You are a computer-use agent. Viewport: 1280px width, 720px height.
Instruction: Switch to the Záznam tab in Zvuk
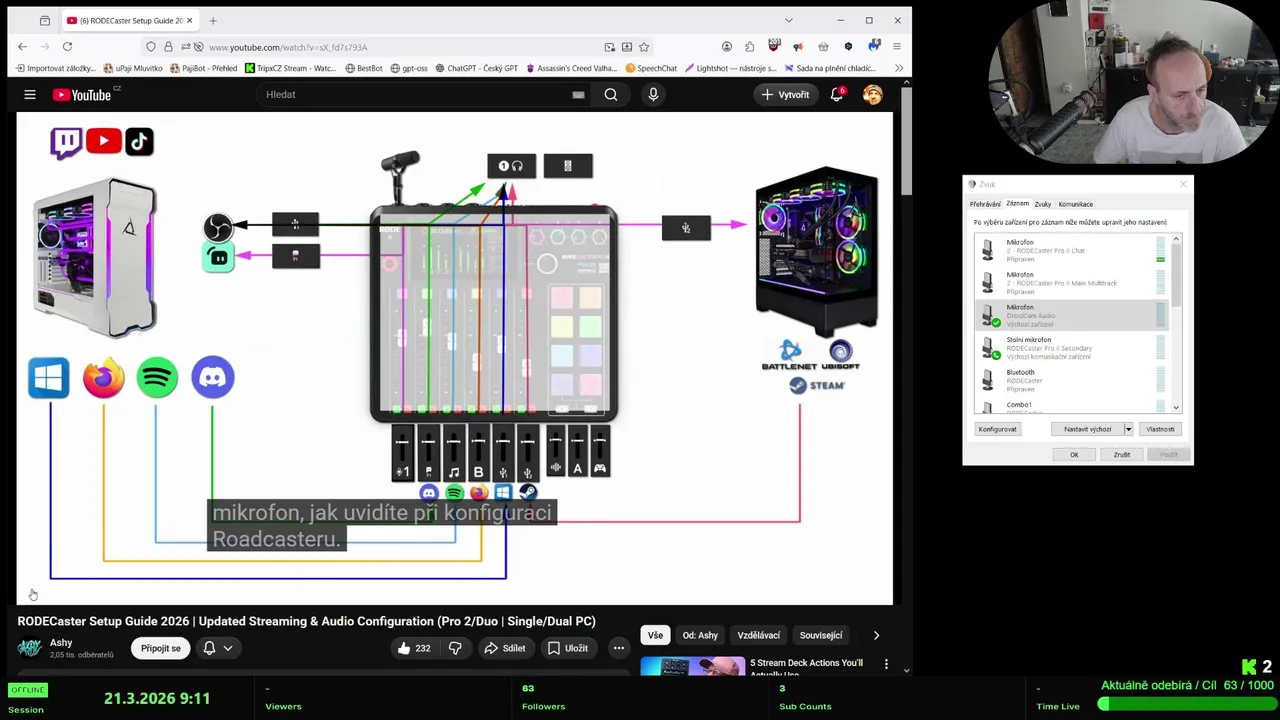coord(1017,203)
